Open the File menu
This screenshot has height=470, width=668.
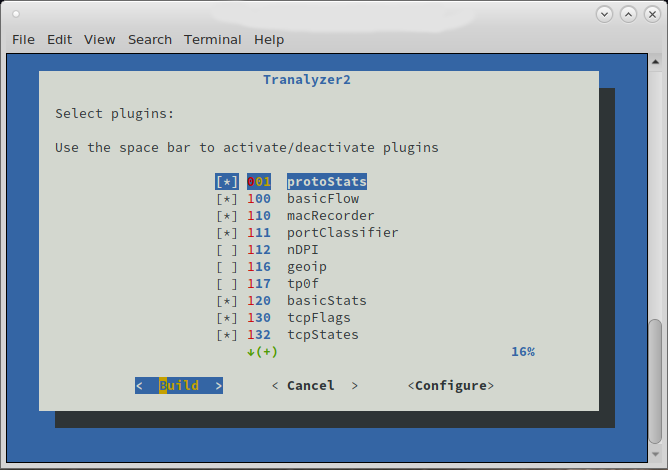coord(23,40)
